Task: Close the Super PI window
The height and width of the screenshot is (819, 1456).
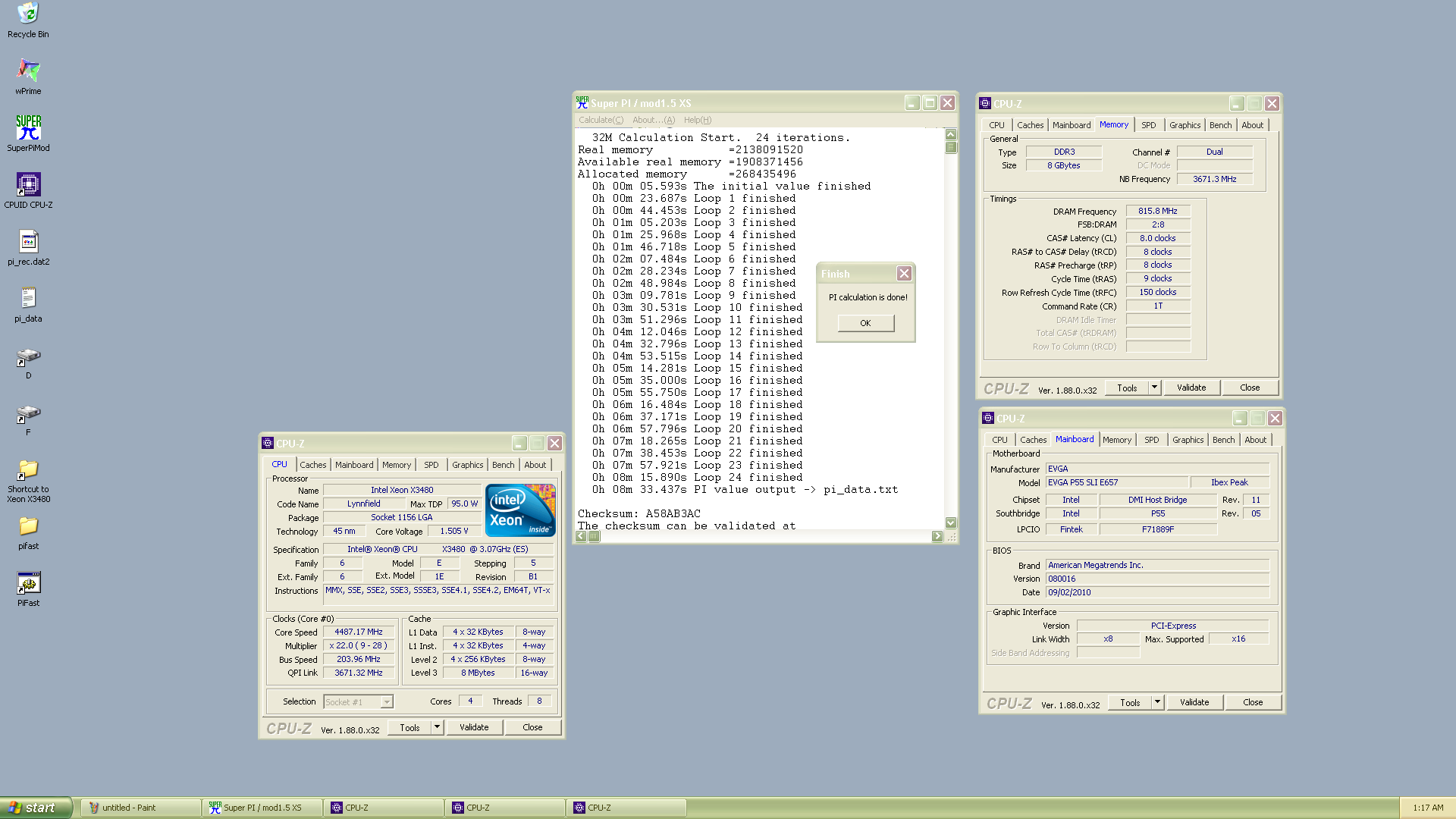Action: pos(947,102)
